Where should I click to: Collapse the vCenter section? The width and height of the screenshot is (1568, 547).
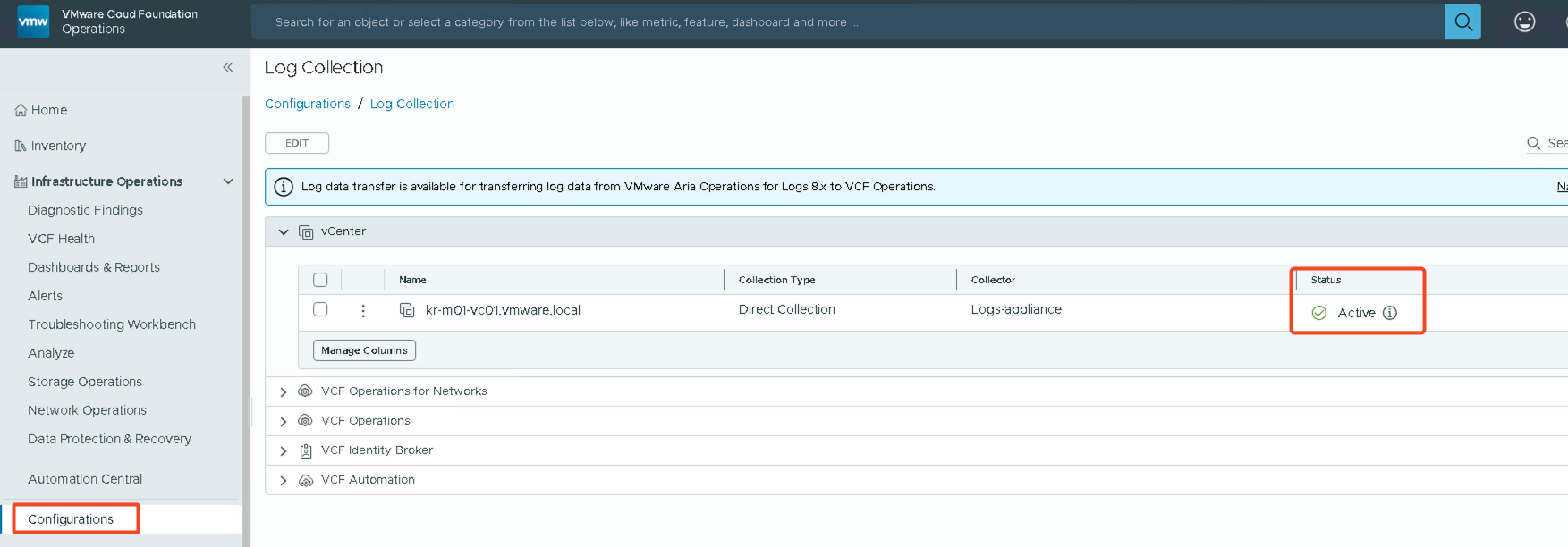tap(284, 231)
